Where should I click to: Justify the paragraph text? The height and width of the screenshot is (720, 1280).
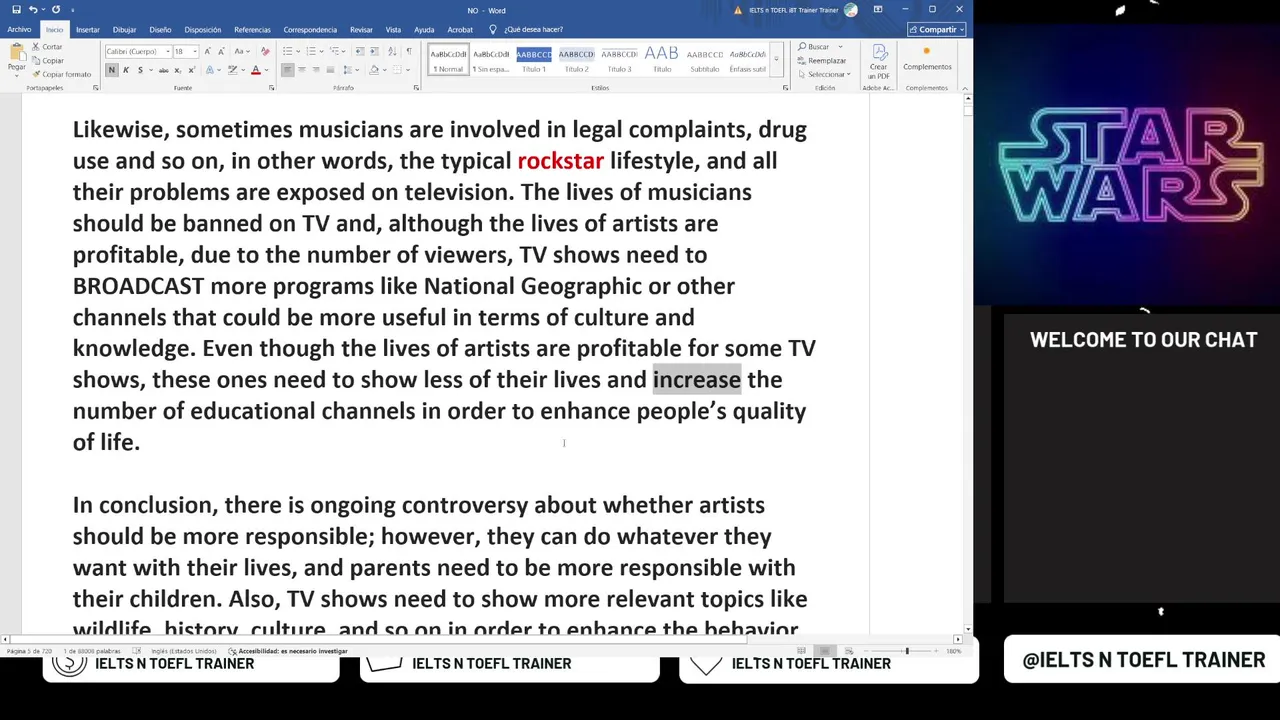[330, 70]
